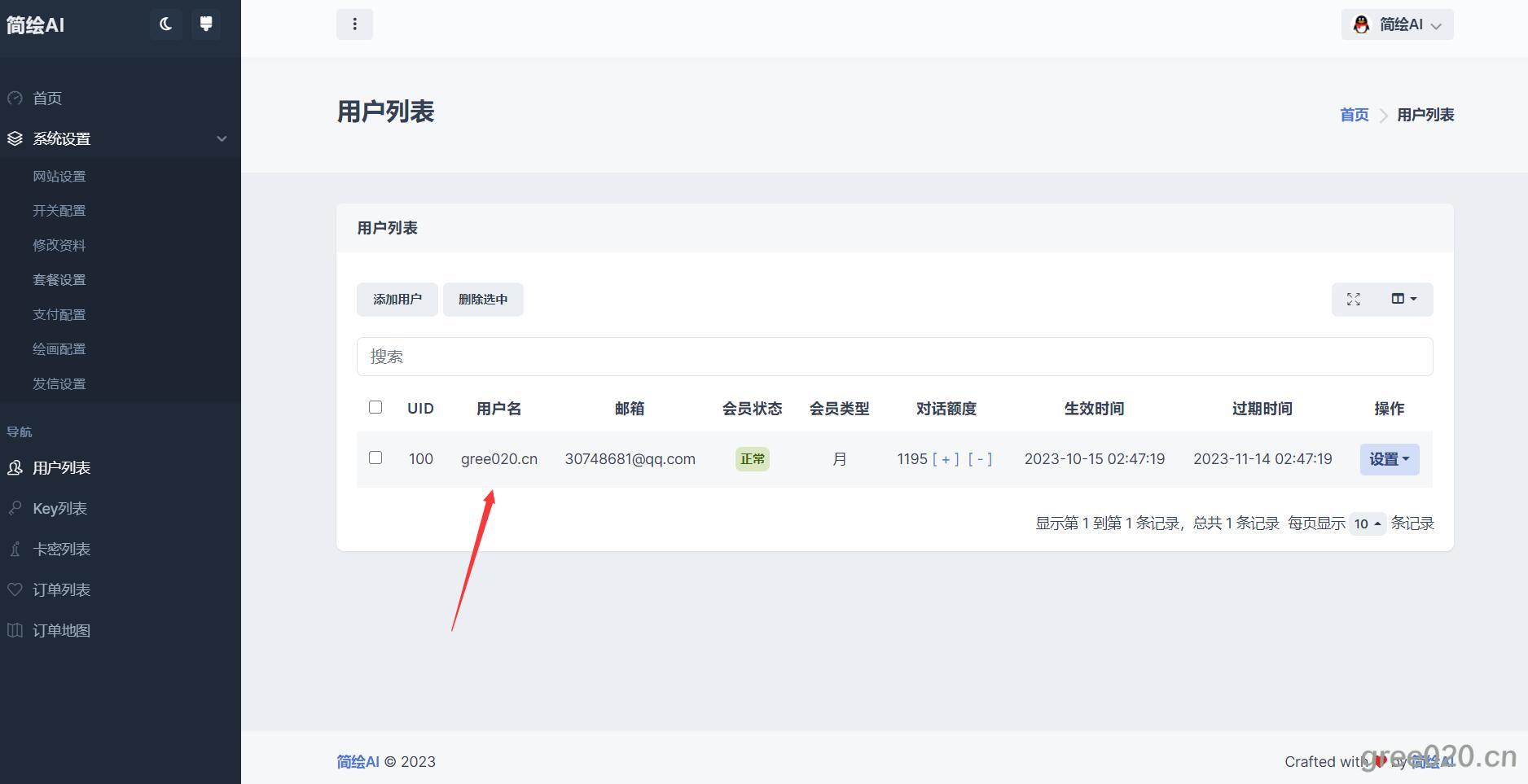Click quota value 1195
This screenshot has height=784, width=1528.
(912, 459)
